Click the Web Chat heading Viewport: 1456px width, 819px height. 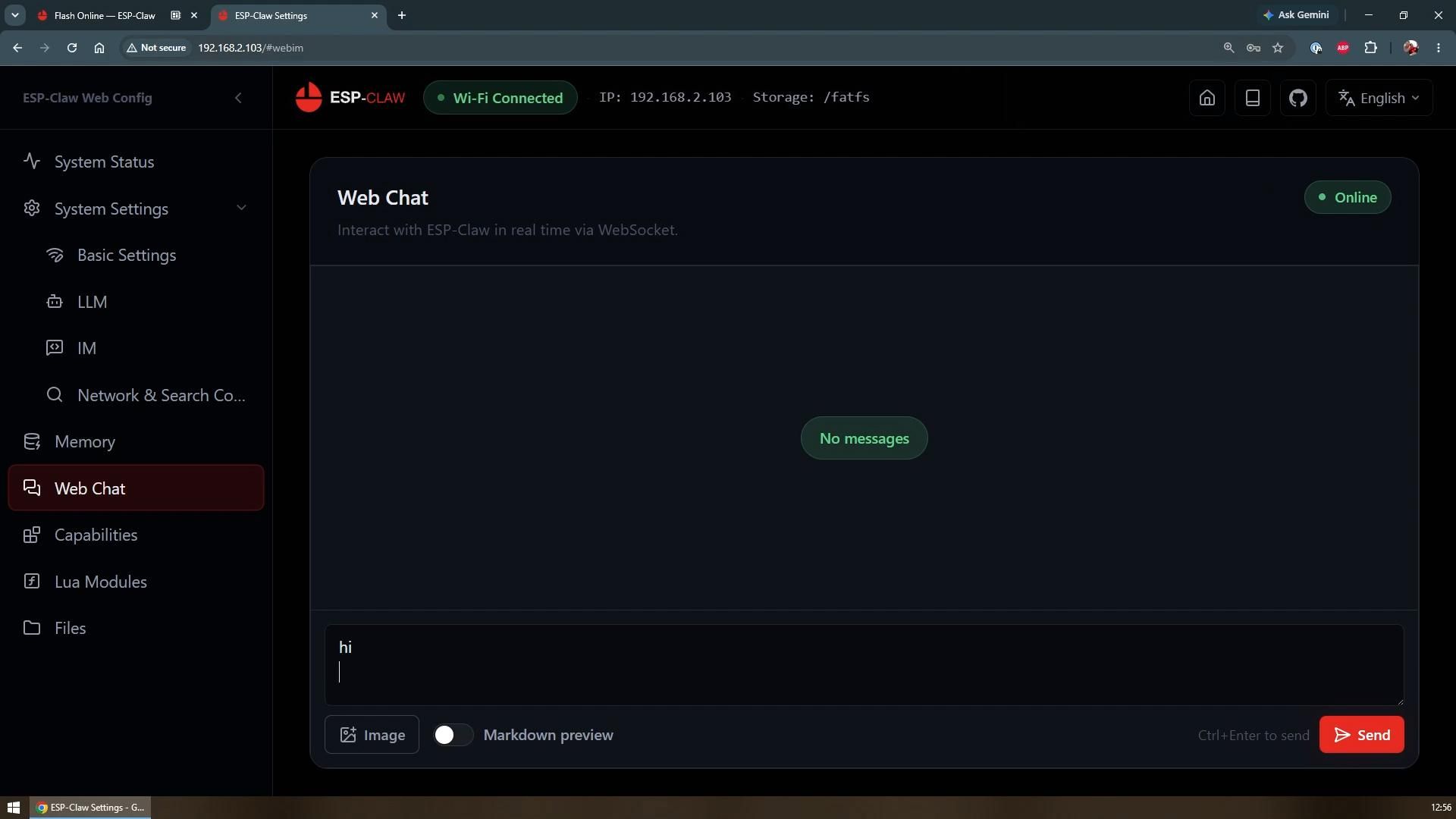pyautogui.click(x=383, y=198)
